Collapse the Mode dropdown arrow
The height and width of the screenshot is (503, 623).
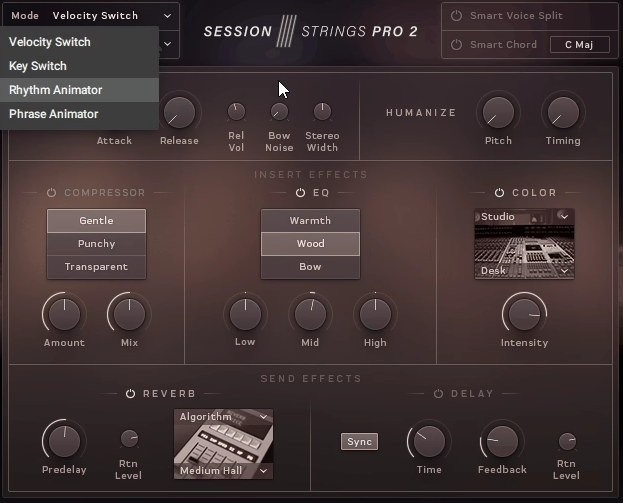pyautogui.click(x=168, y=16)
